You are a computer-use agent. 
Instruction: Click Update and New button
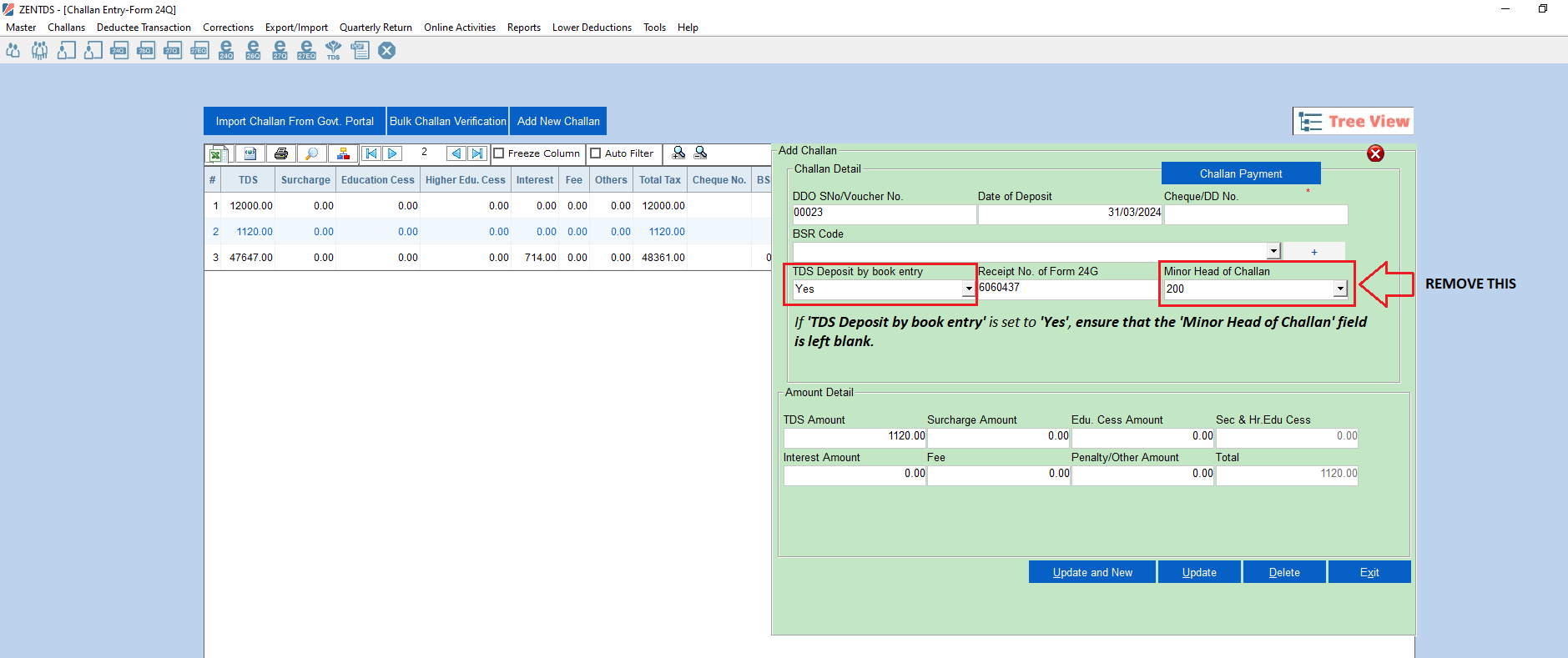1092,572
